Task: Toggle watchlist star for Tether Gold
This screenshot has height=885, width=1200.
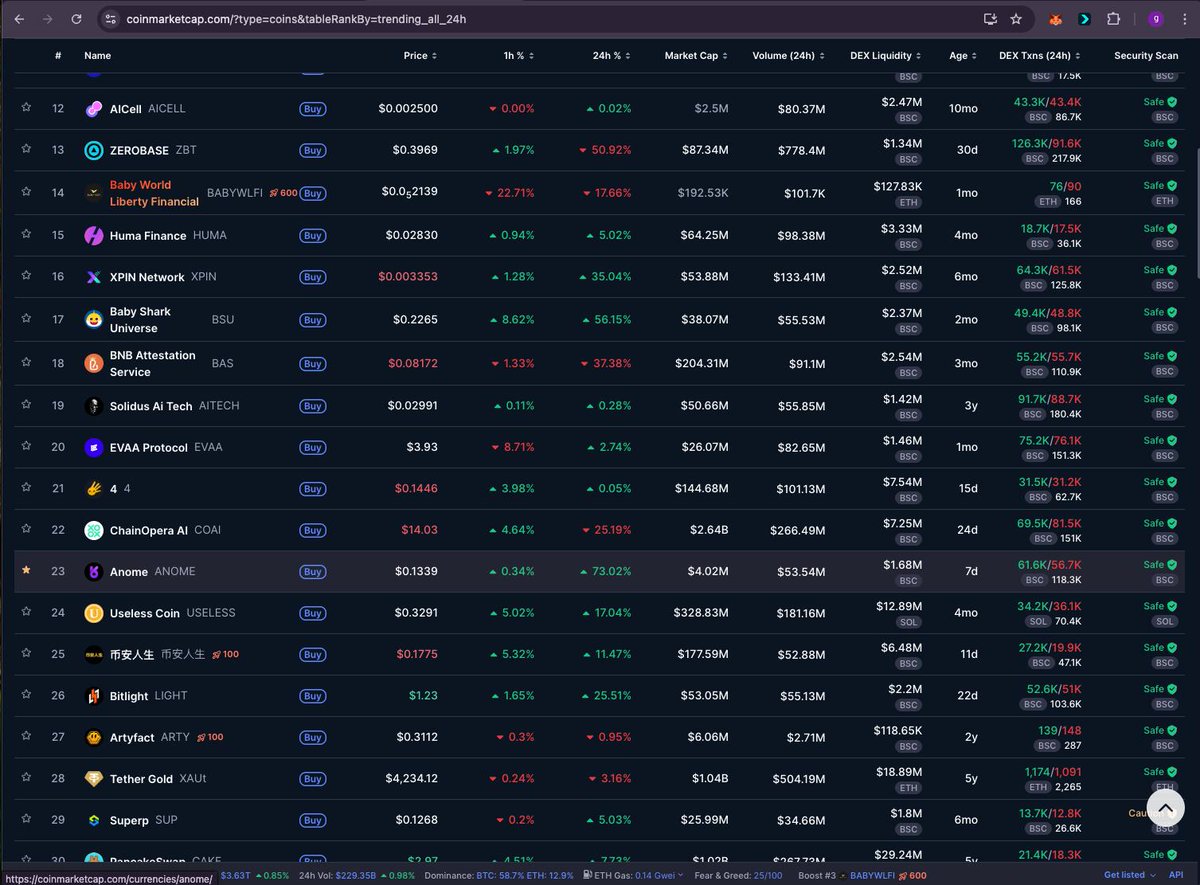Action: click(x=27, y=778)
